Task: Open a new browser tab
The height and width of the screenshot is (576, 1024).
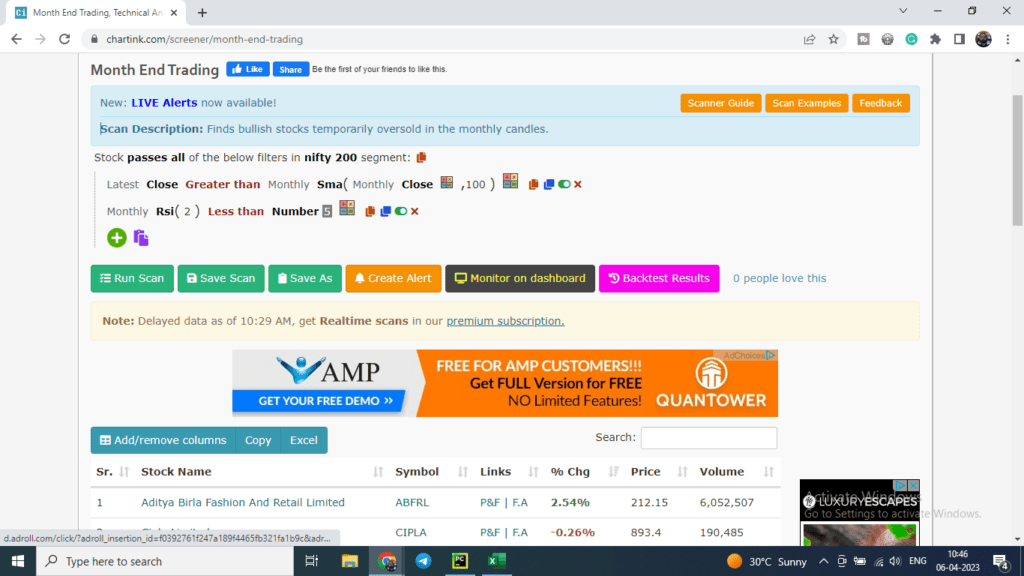Action: pos(202,12)
